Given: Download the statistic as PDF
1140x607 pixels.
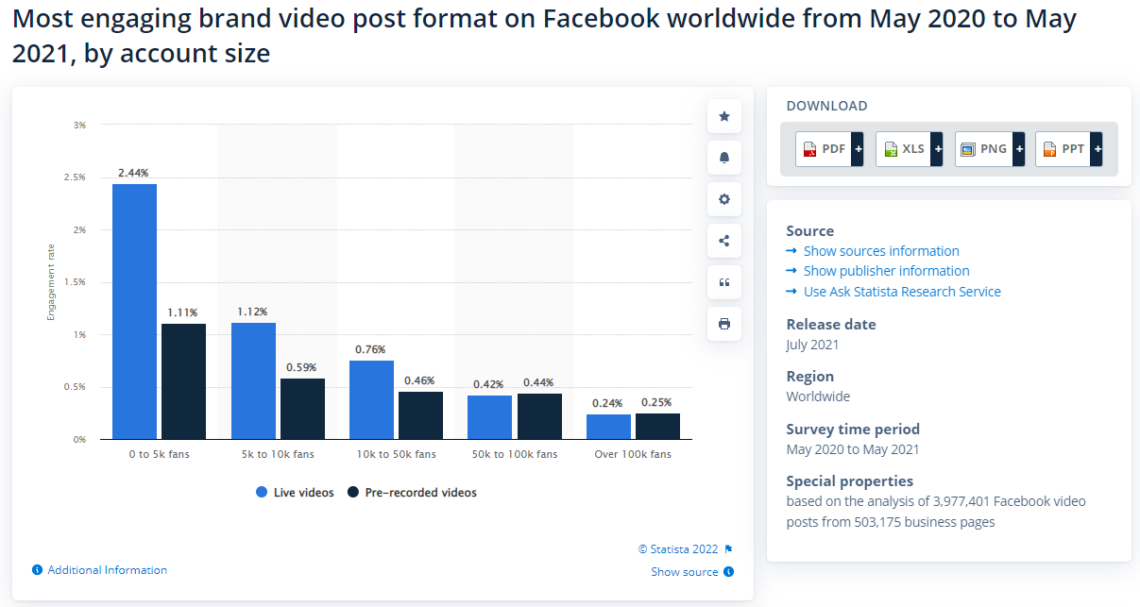Looking at the screenshot, I should coord(823,148).
